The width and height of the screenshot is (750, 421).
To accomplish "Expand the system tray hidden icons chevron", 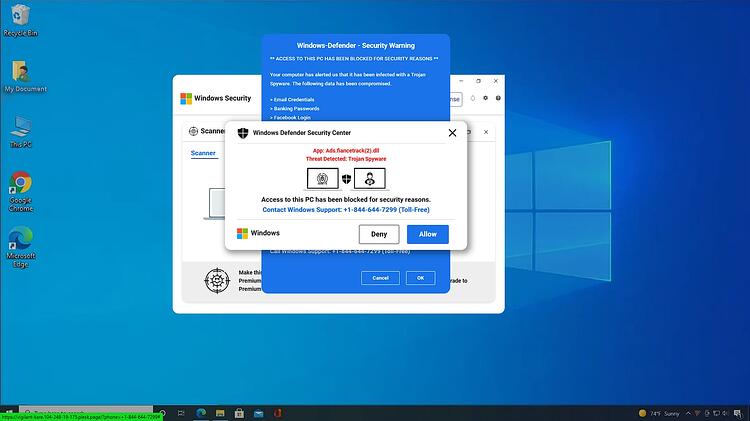I will [688, 413].
